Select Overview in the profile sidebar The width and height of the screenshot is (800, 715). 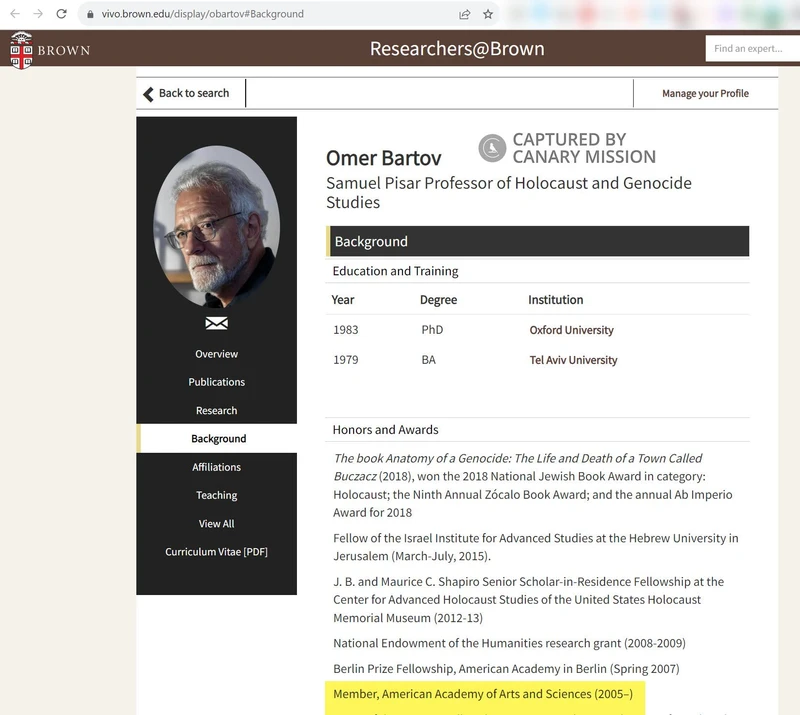click(x=216, y=353)
